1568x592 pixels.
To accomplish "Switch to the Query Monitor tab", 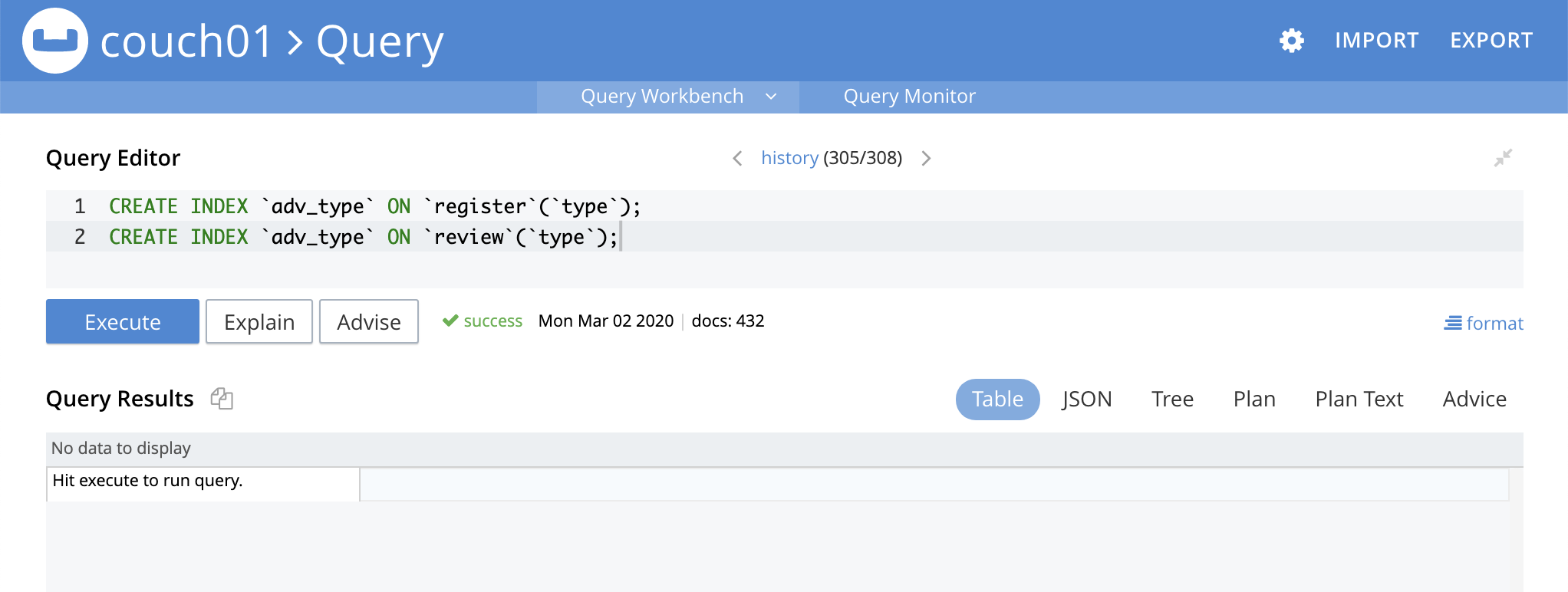I will point(910,97).
